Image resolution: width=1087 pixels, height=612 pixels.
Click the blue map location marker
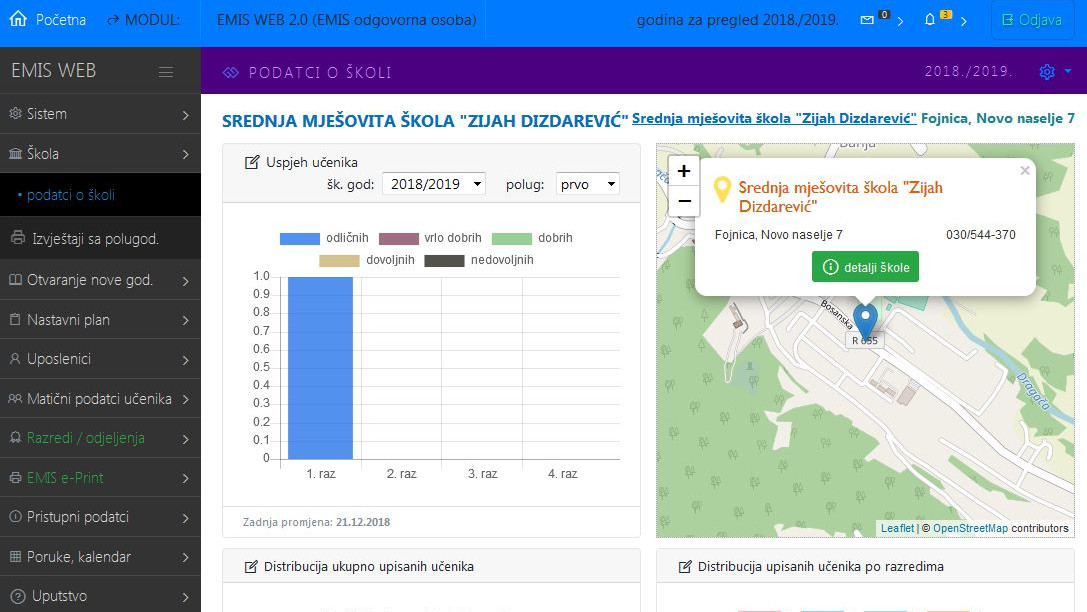tap(864, 322)
